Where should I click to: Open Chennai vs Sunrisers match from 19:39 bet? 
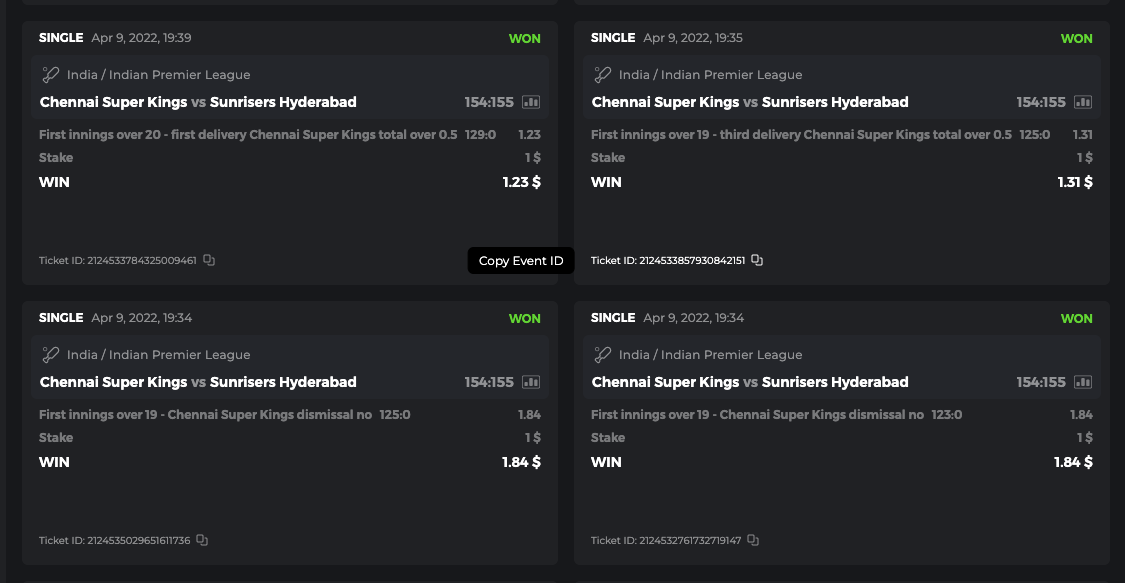(x=198, y=102)
